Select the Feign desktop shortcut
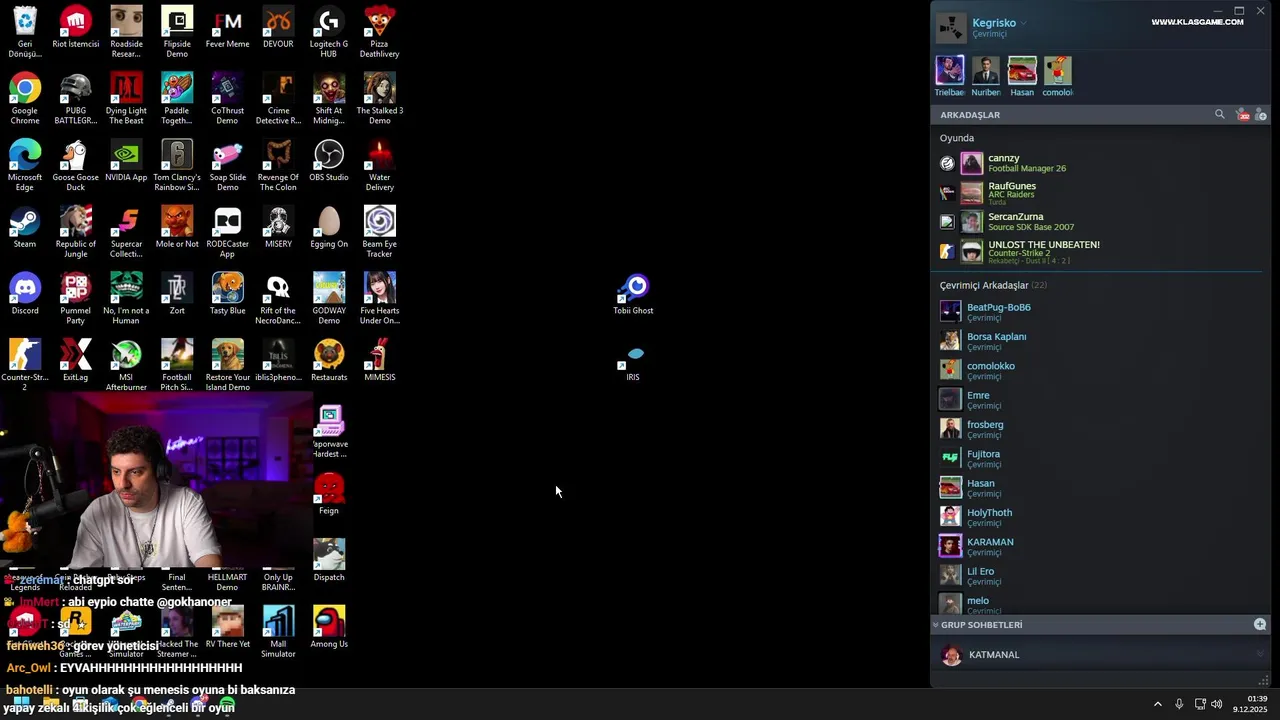The image size is (1280, 720). tap(329, 494)
